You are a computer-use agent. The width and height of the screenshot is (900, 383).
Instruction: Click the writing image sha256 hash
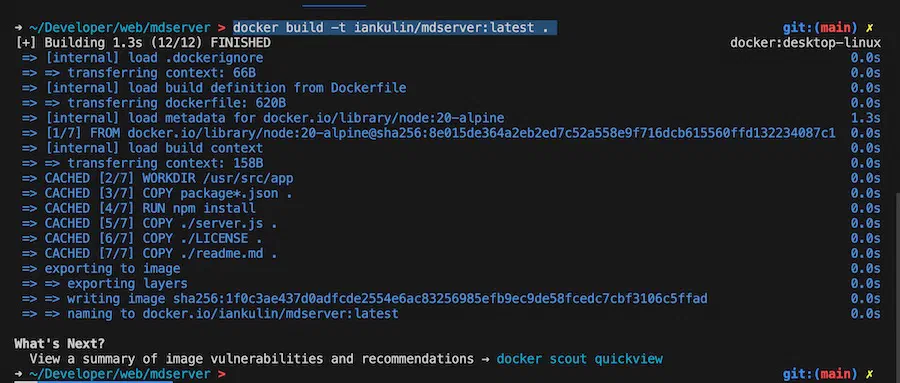440,299
